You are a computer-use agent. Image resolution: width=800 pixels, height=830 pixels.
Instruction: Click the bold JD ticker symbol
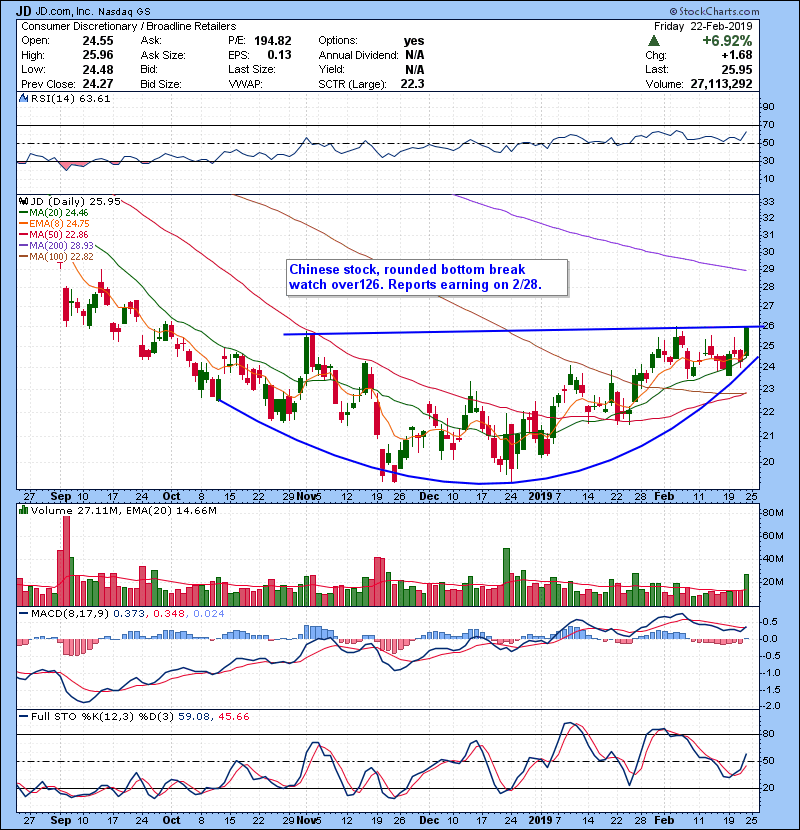click(23, 11)
